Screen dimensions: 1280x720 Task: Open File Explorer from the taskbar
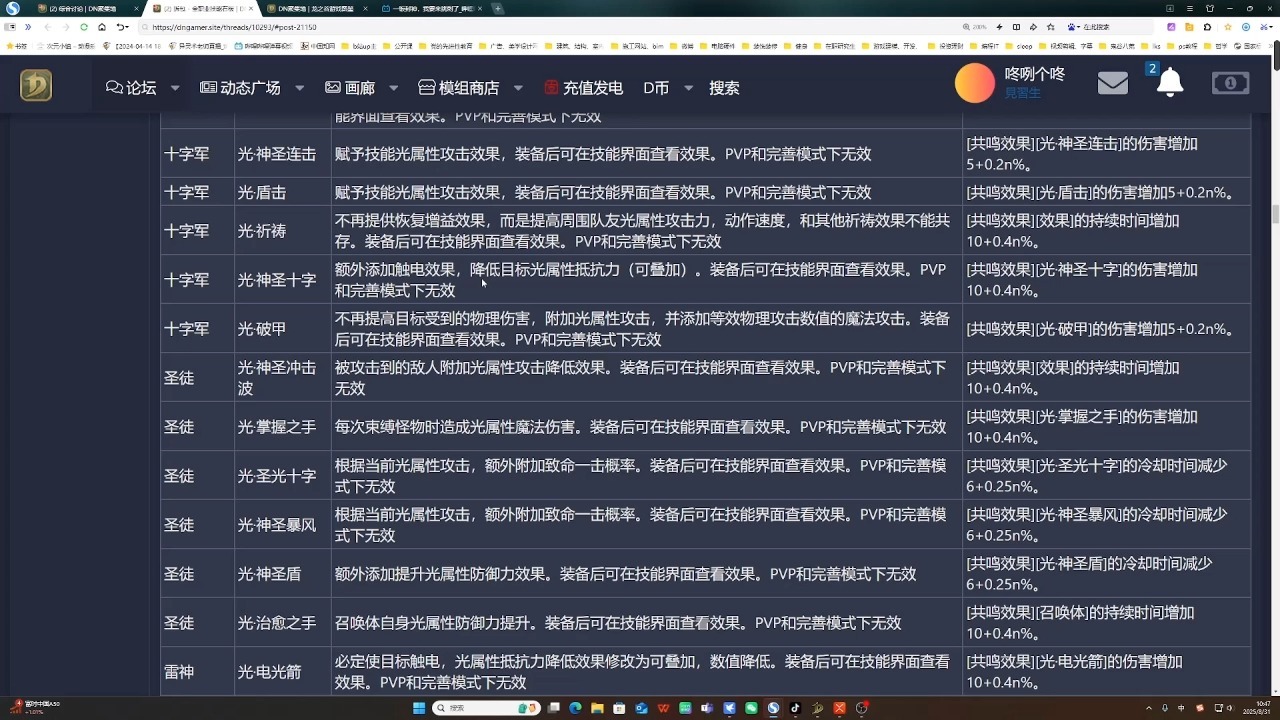[598, 708]
